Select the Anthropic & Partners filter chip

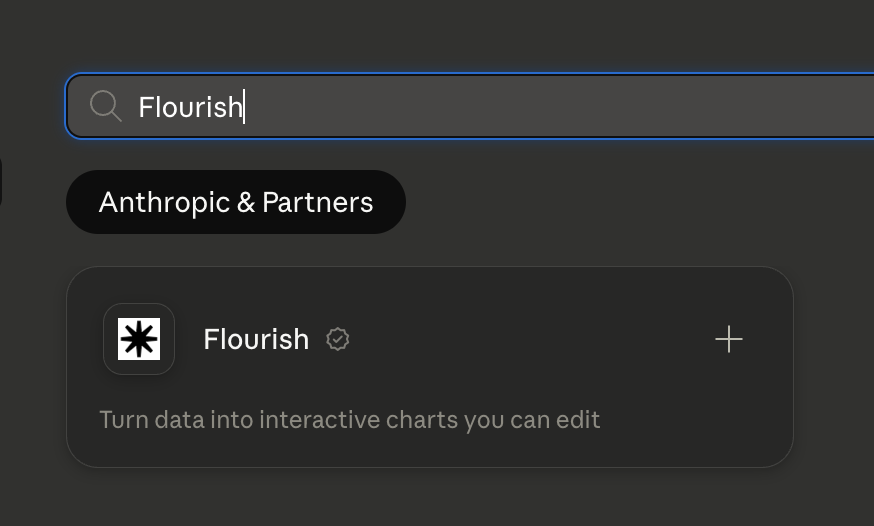coord(236,202)
